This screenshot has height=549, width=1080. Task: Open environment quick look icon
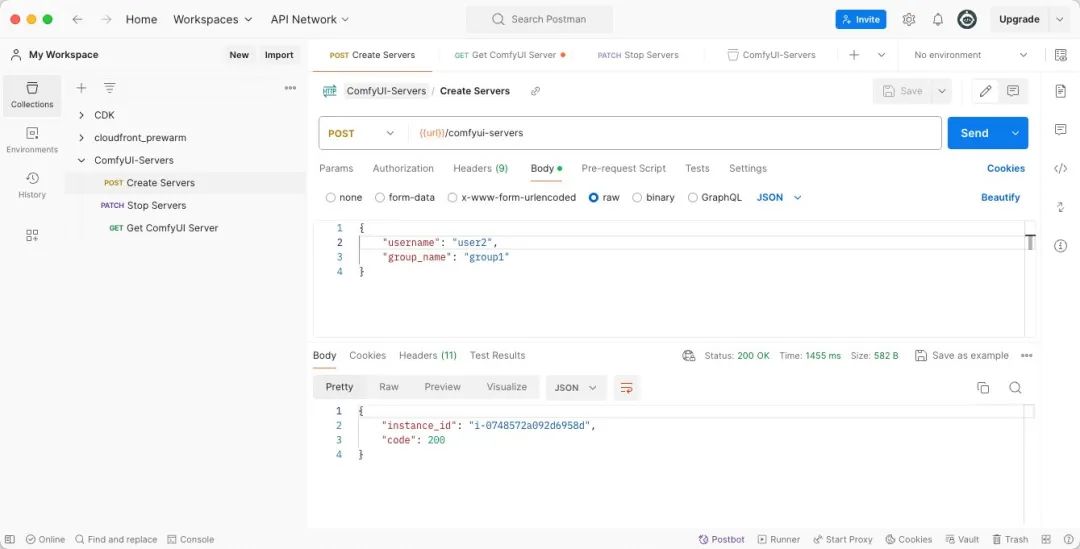click(1061, 55)
